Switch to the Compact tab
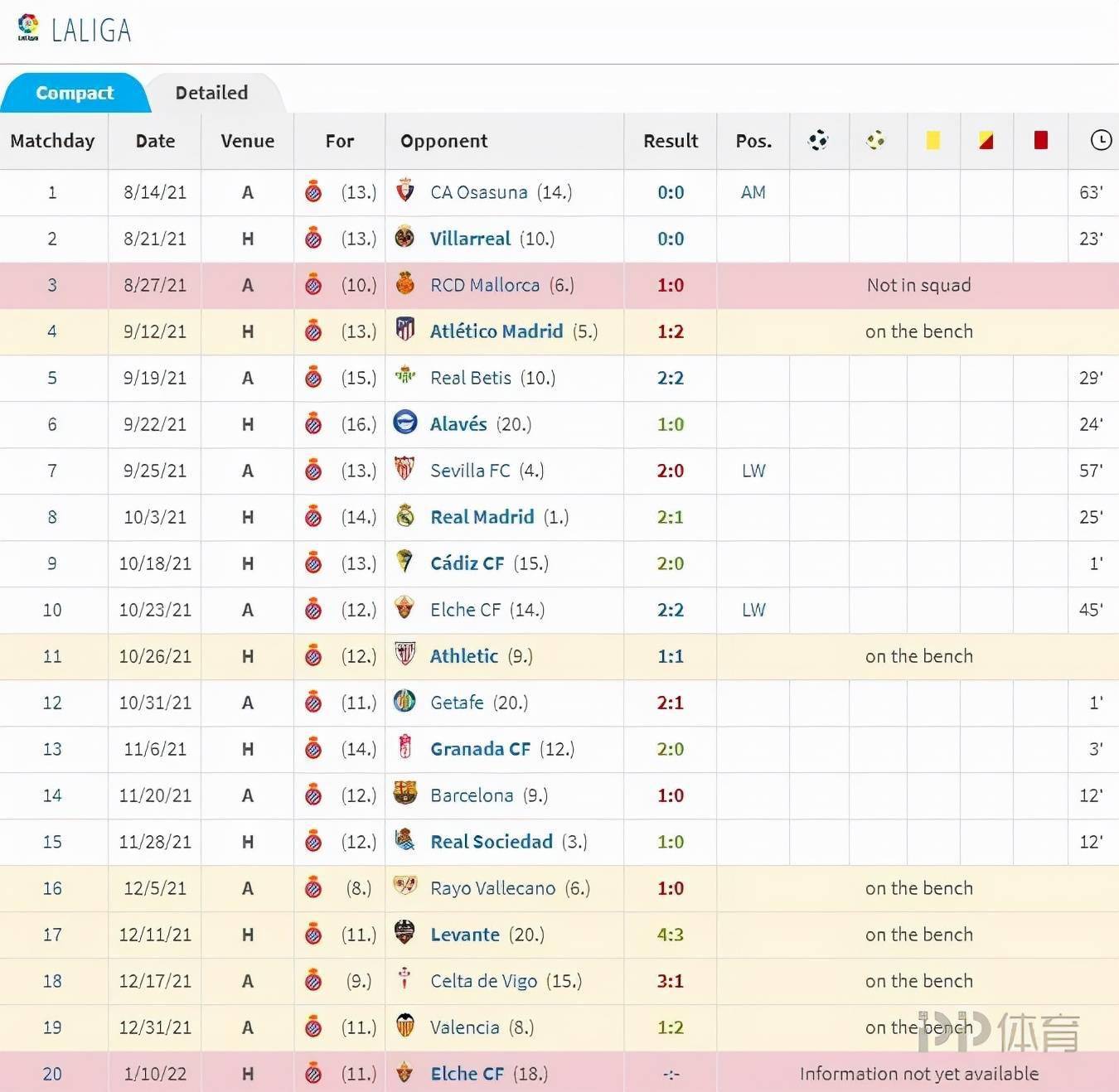Viewport: 1119px width, 1092px height. [x=75, y=93]
